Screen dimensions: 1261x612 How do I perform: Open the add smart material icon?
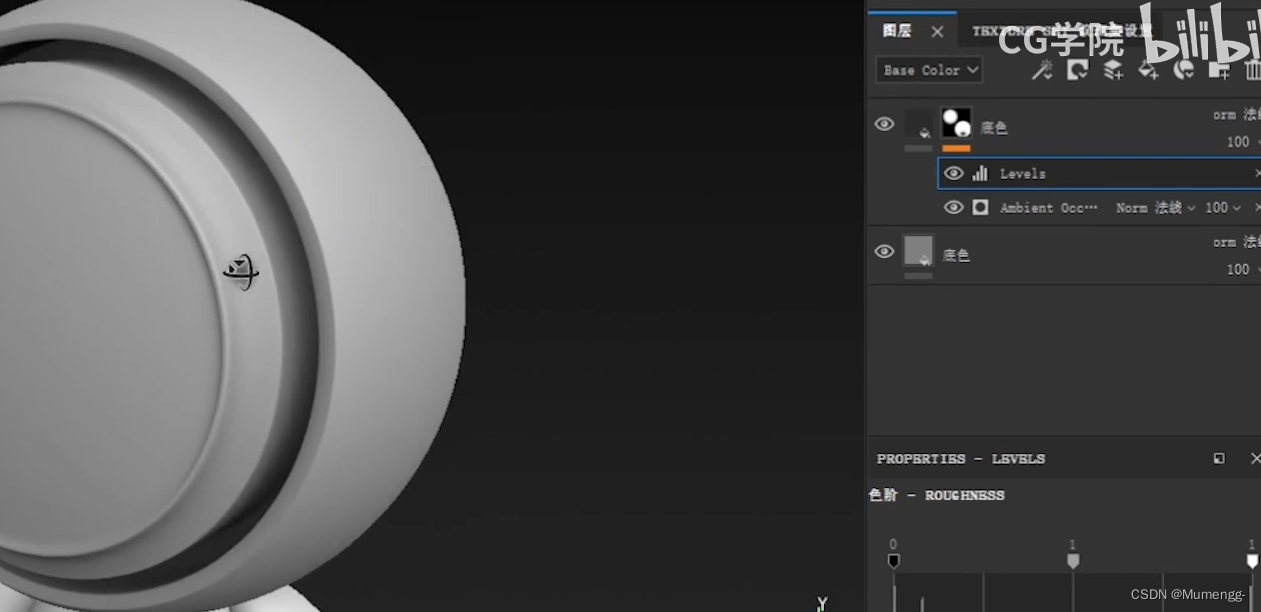[x=1184, y=70]
